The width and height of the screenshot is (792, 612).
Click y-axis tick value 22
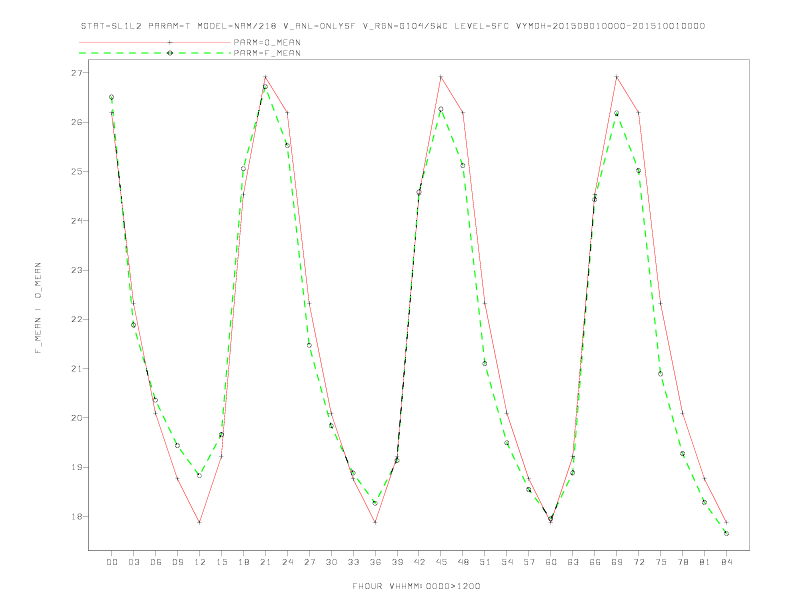pos(76,320)
